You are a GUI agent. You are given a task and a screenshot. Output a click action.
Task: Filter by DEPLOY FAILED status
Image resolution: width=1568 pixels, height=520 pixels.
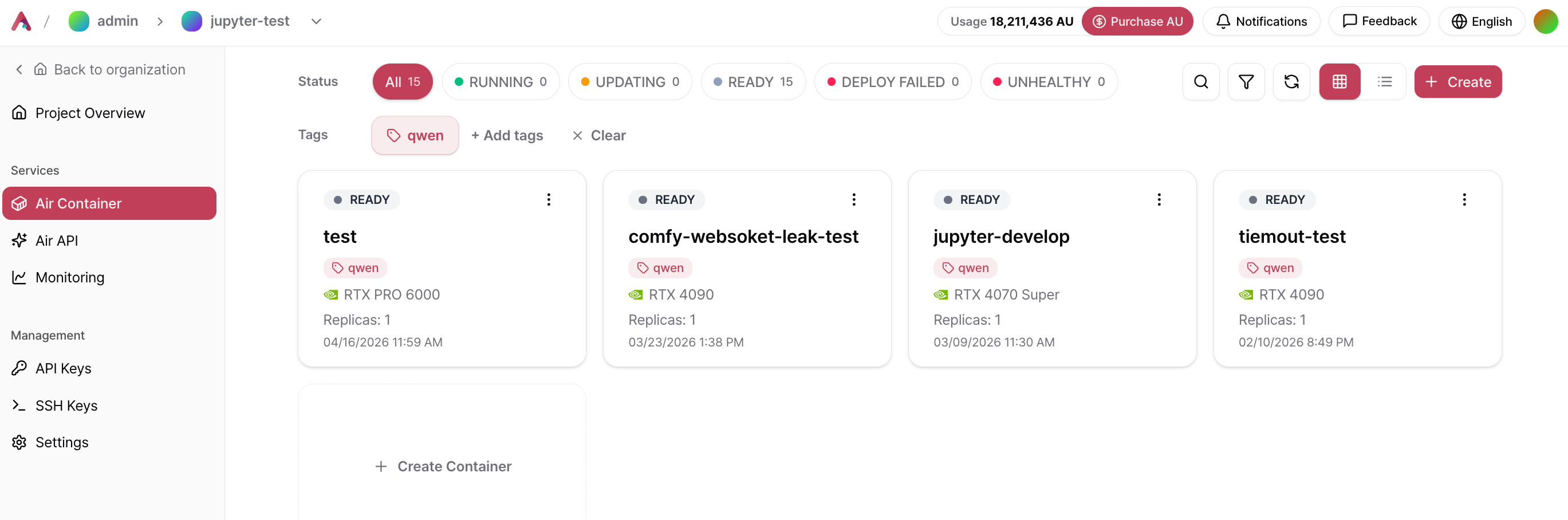pos(893,81)
